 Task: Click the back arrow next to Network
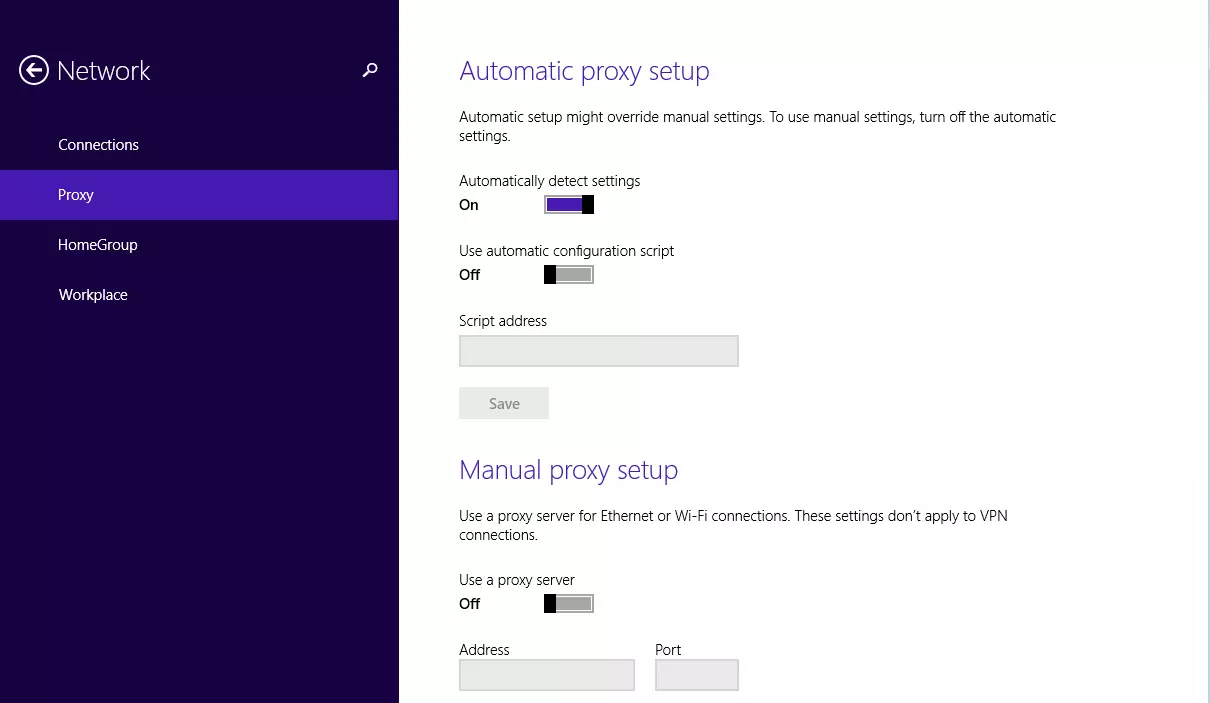coord(34,70)
